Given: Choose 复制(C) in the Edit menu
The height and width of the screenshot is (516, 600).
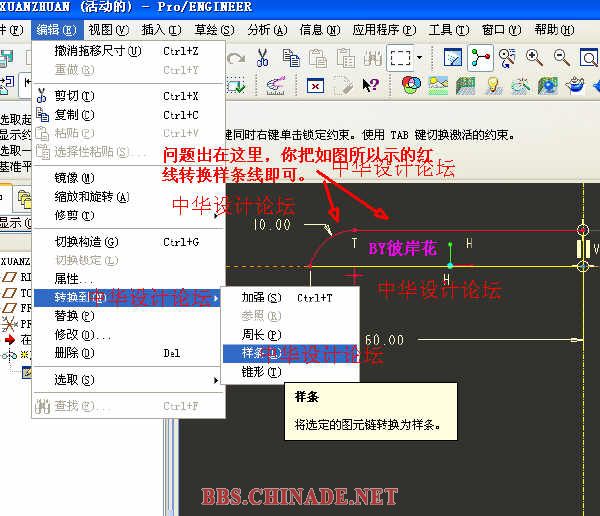Looking at the screenshot, I should pyautogui.click(x=128, y=114).
